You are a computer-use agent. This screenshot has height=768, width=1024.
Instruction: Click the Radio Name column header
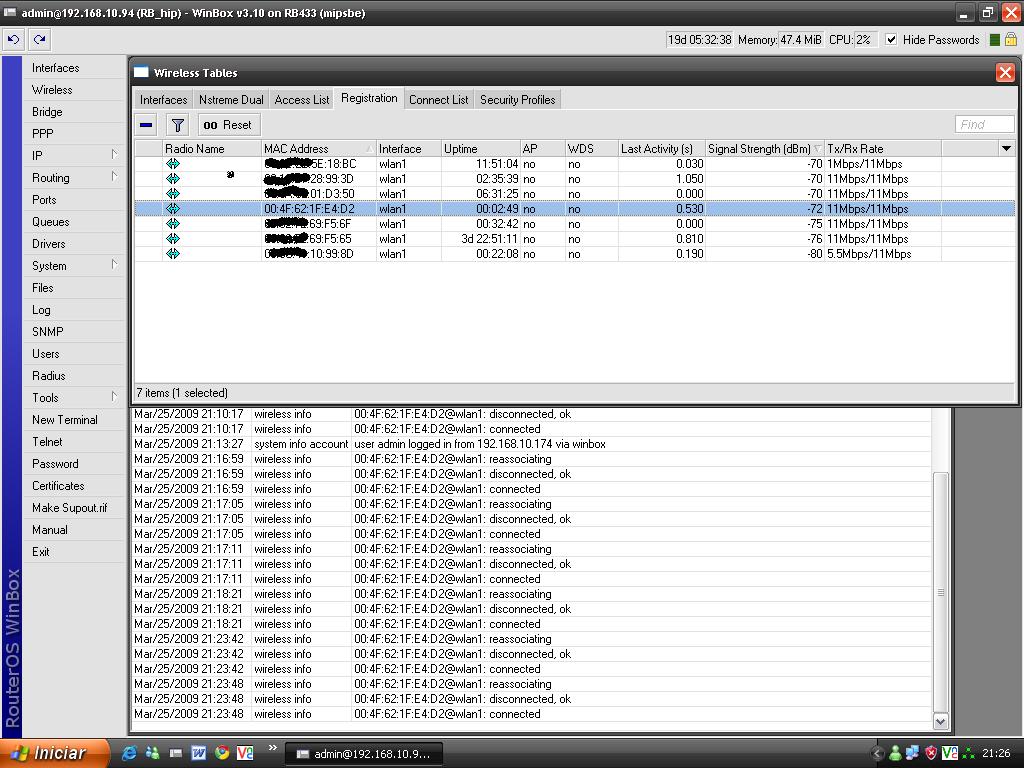tap(212, 149)
